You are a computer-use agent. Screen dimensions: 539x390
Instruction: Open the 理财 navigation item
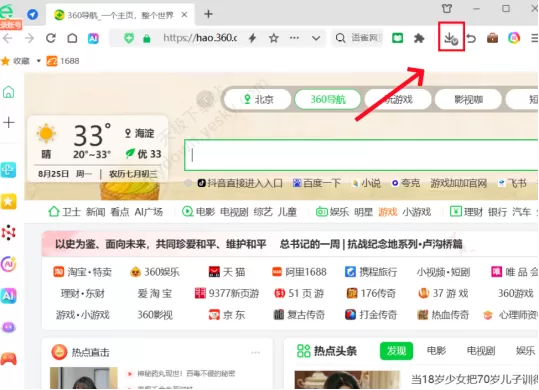pyautogui.click(x=466, y=212)
